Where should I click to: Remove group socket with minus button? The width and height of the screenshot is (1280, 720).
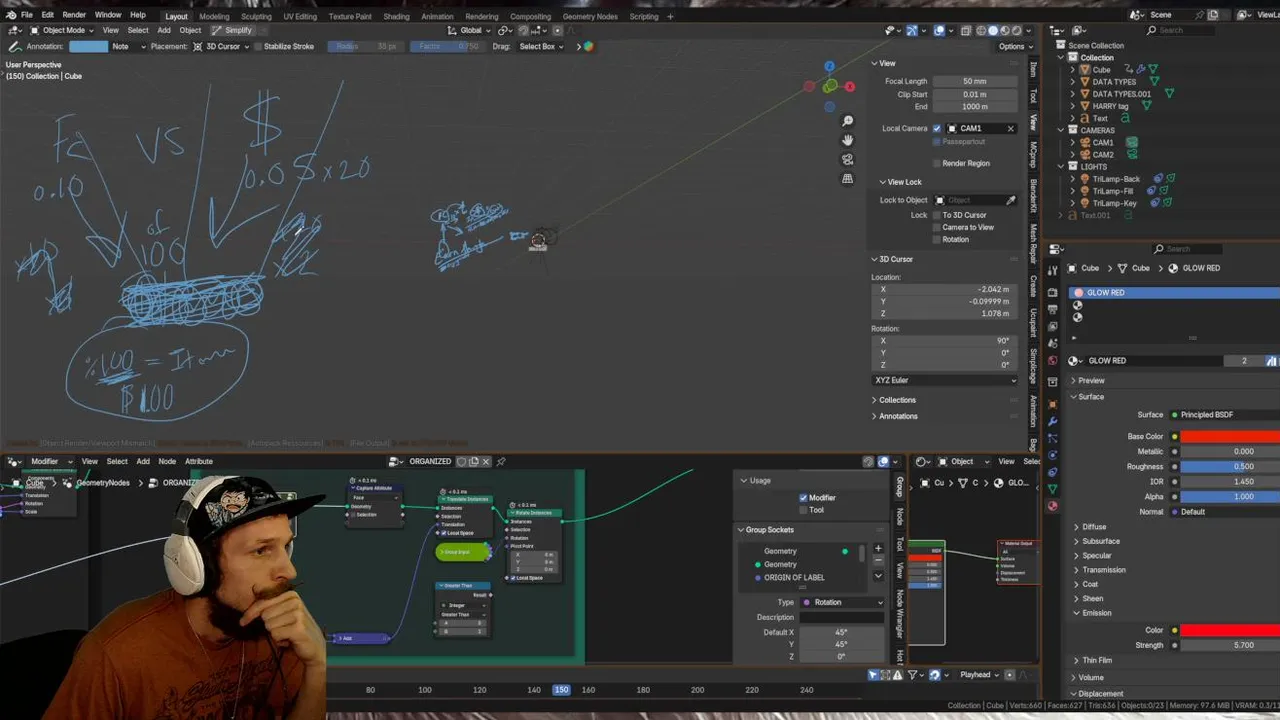(x=878, y=561)
